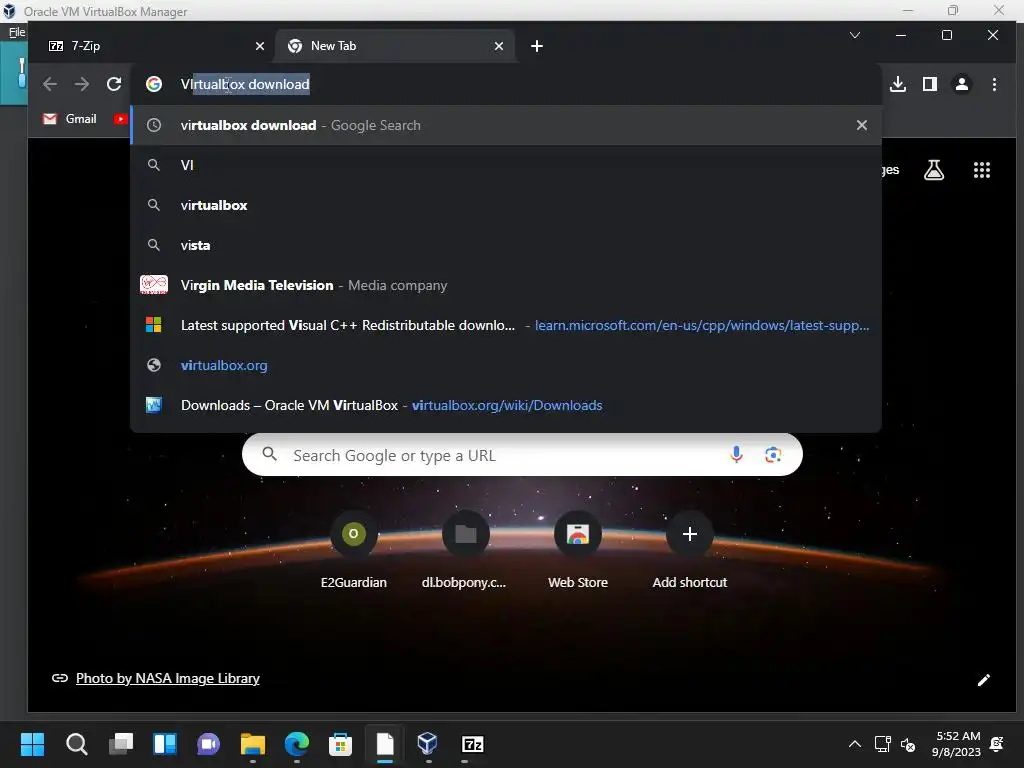The width and height of the screenshot is (1024, 768).
Task: Open 7-Zip from taskbar
Action: tap(472, 744)
